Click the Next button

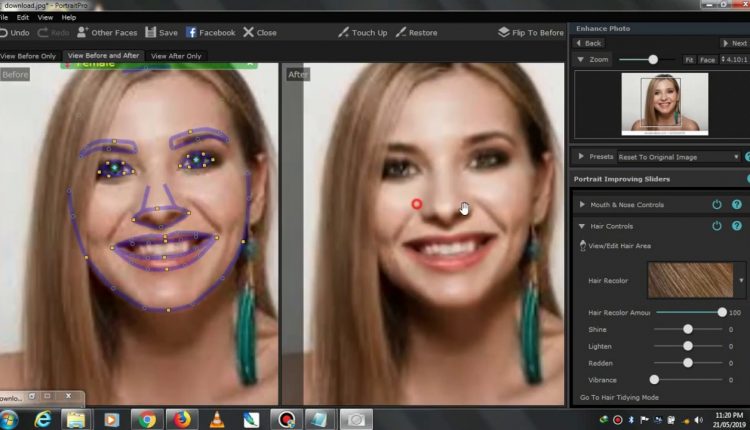click(734, 43)
